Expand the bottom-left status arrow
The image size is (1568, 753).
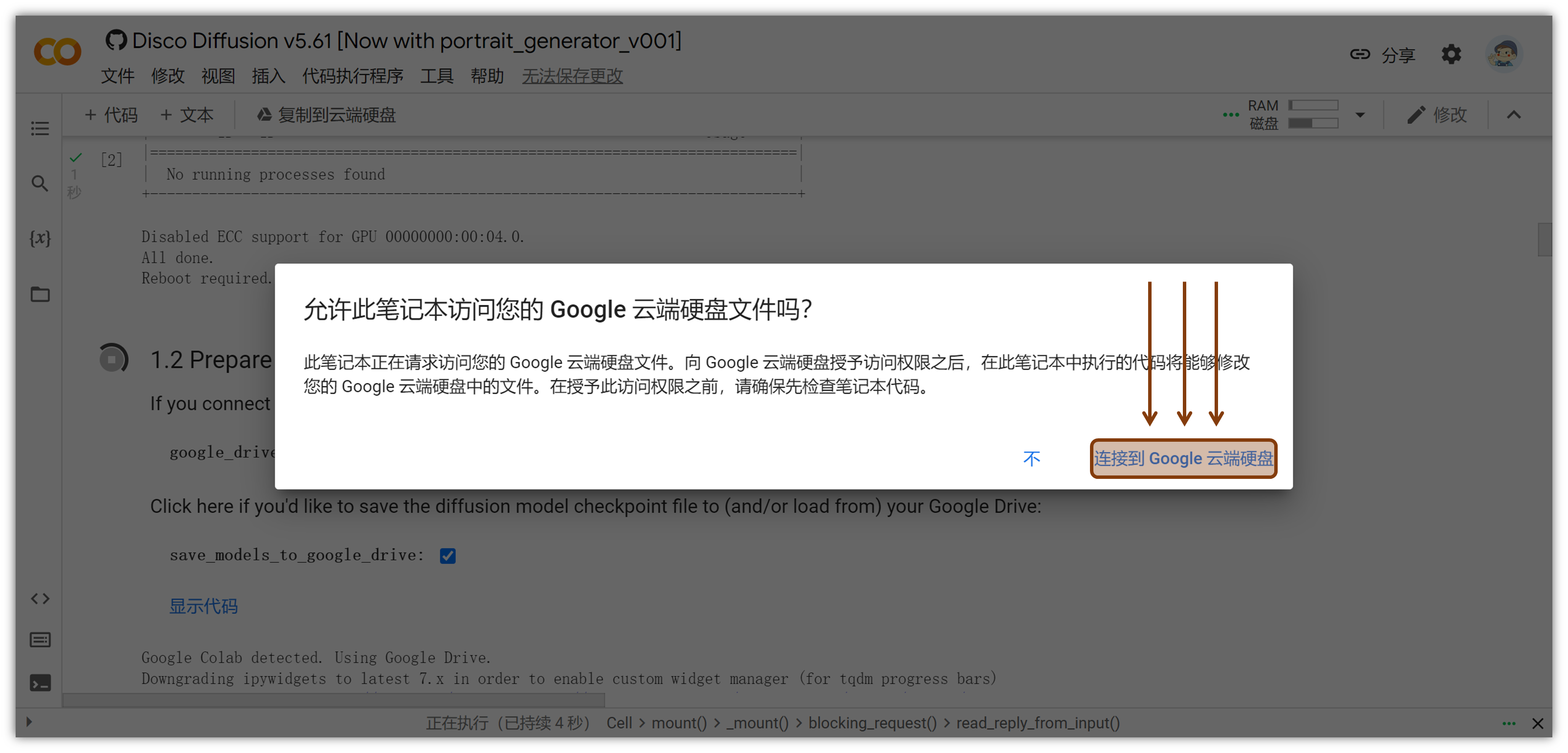point(29,722)
